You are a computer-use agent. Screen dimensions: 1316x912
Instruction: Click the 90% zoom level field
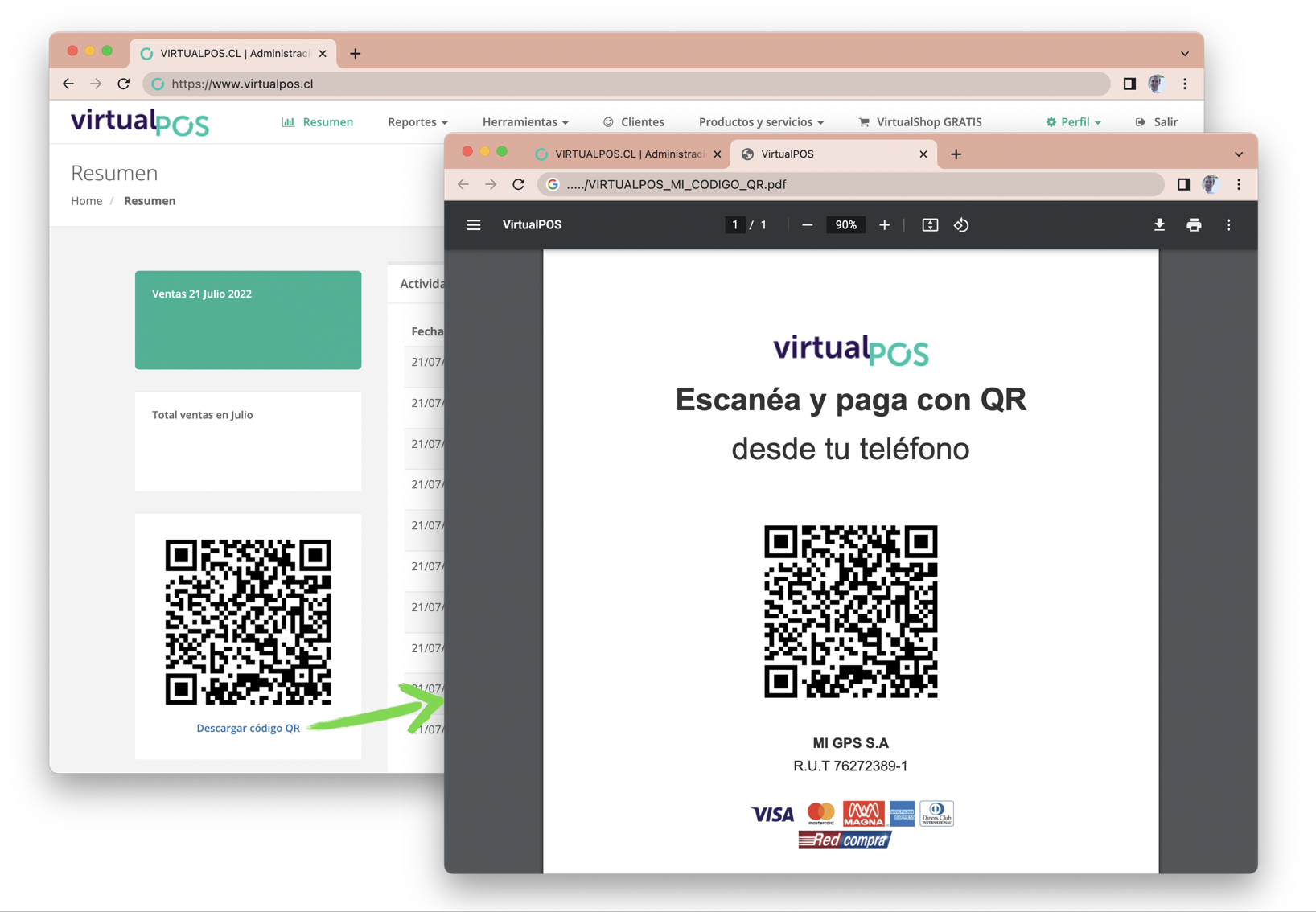tap(845, 225)
